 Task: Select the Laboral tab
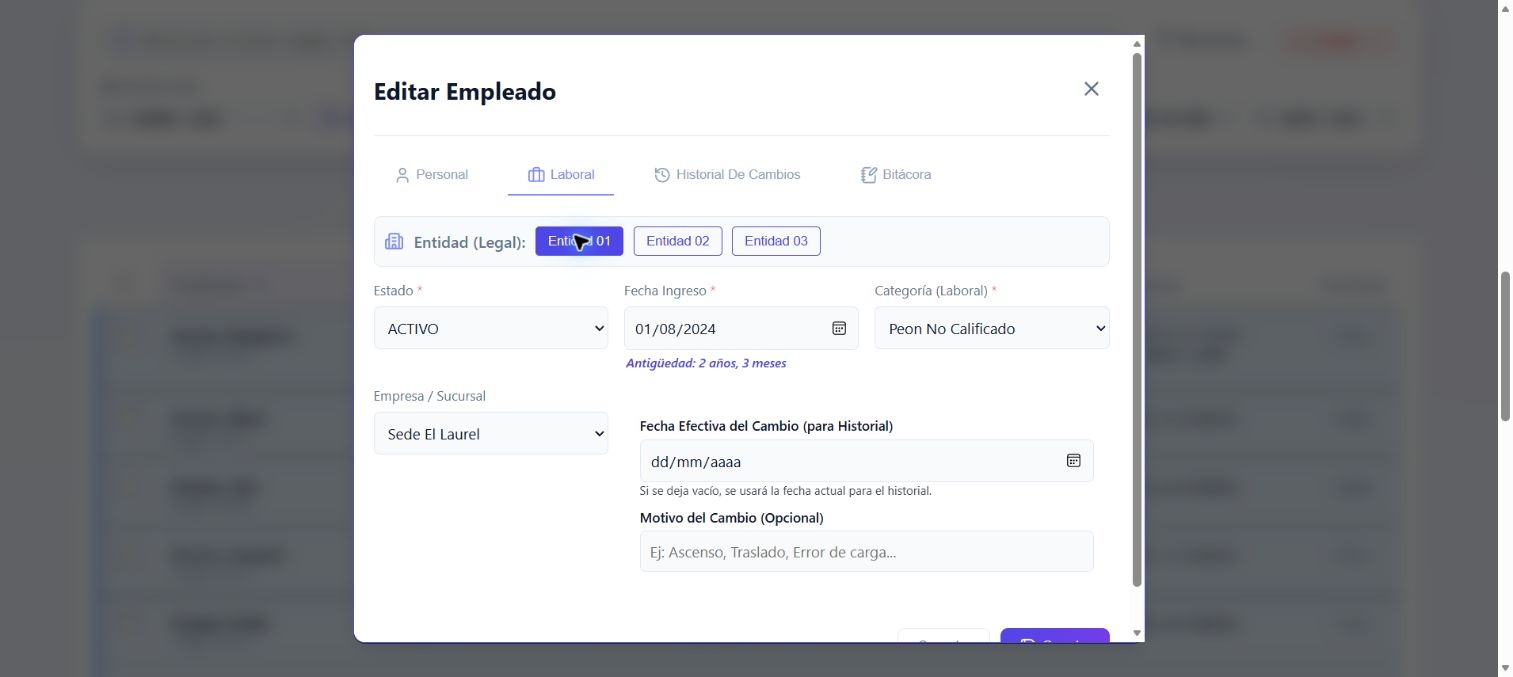click(561, 175)
